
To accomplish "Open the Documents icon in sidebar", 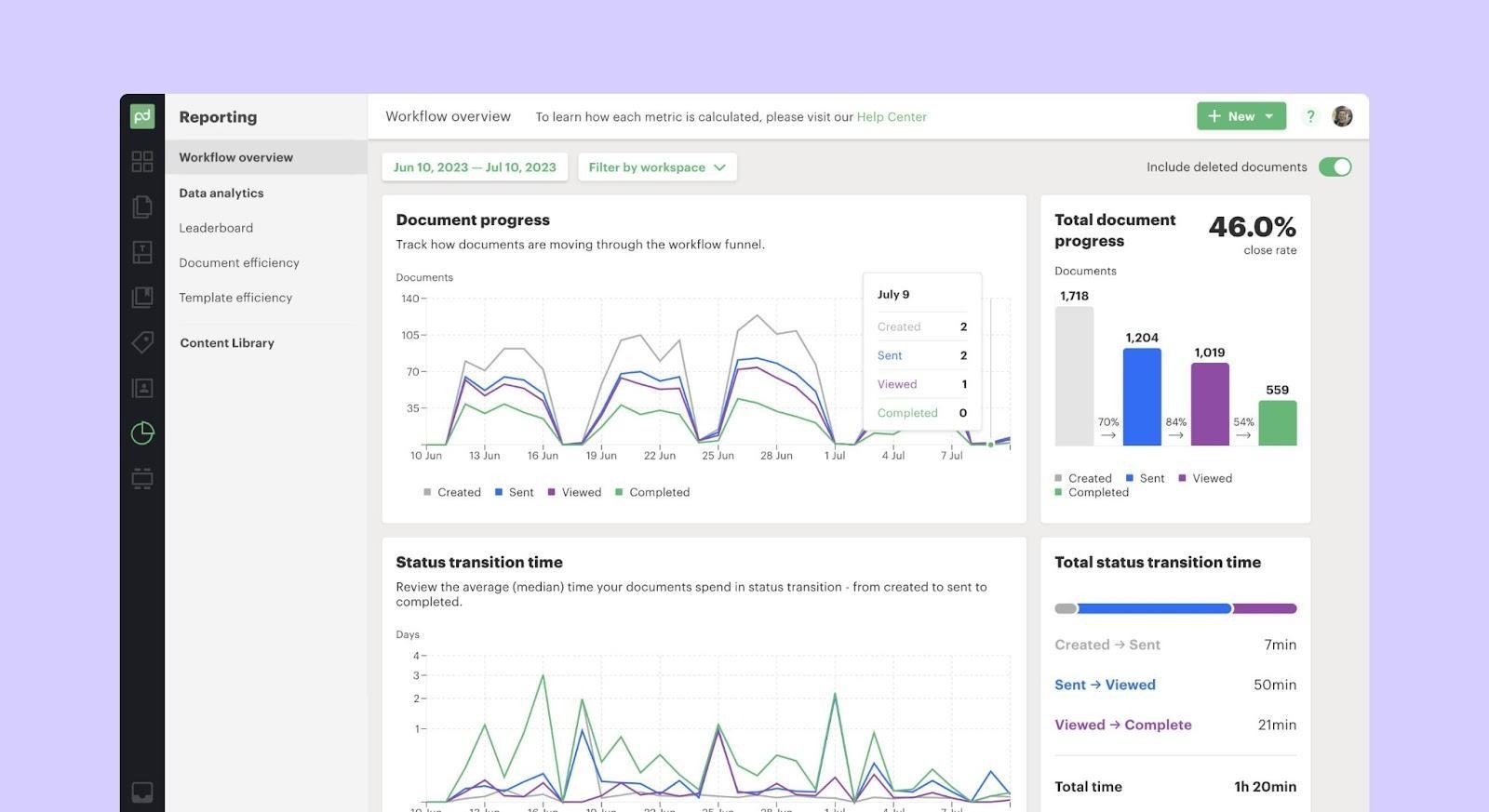I will (x=142, y=206).
